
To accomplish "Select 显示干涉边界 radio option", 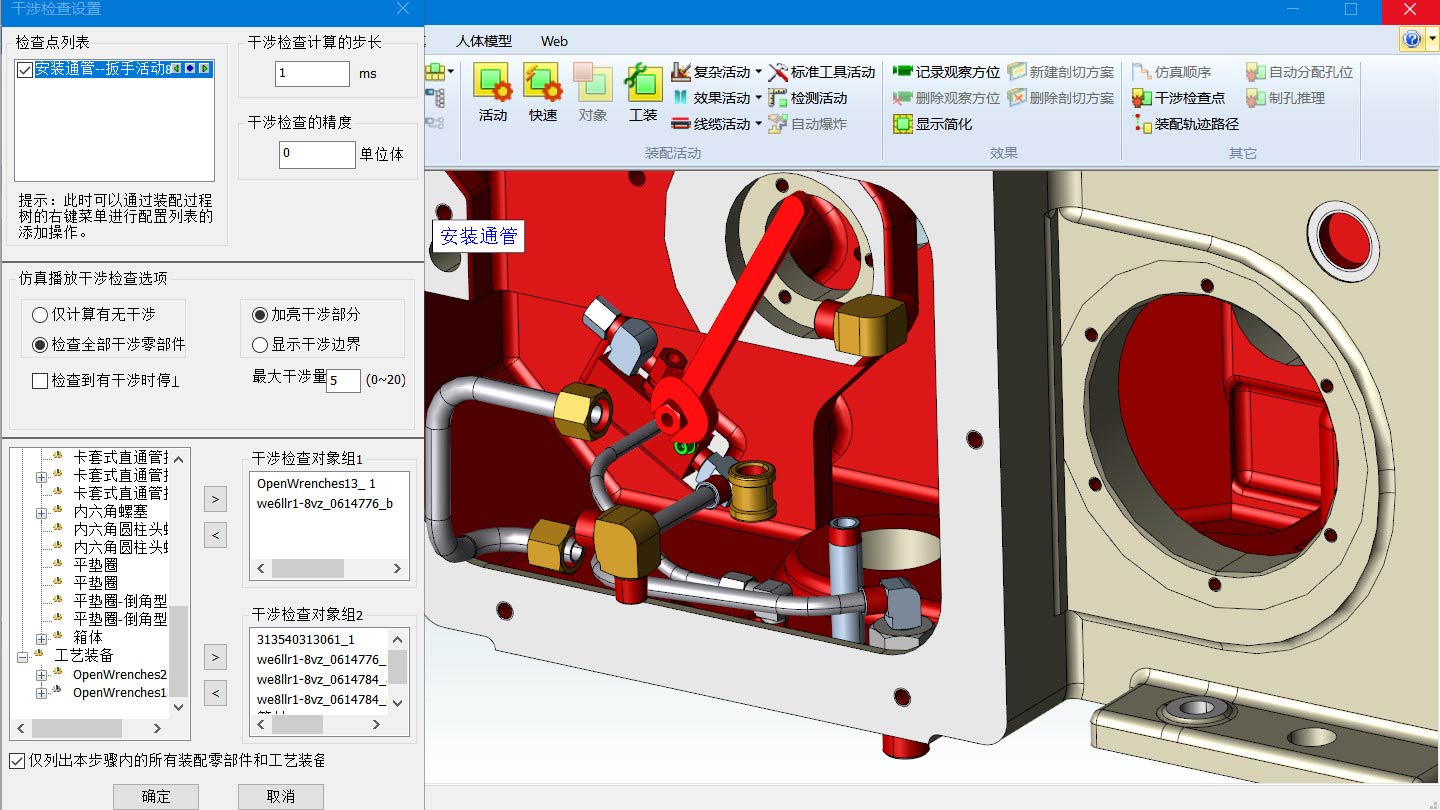I will coord(260,345).
